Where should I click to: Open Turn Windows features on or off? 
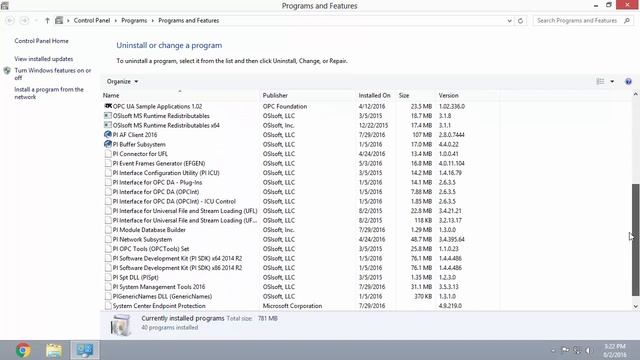(x=53, y=74)
